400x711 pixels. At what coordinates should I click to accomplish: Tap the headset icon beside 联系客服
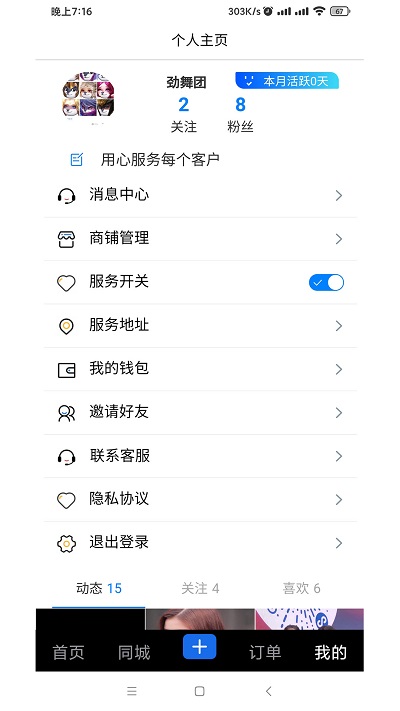coord(66,457)
